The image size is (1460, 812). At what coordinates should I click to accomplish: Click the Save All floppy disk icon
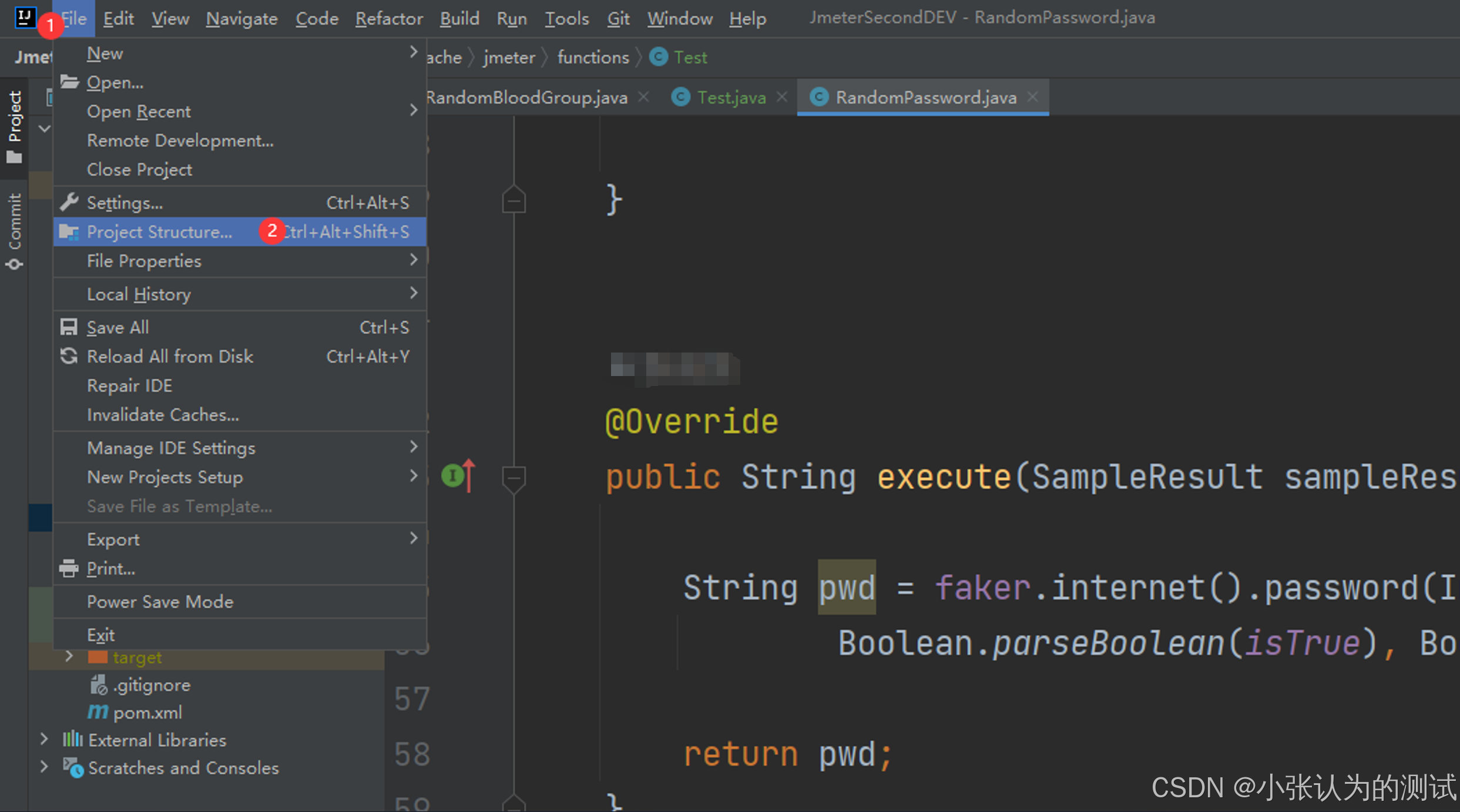69,327
